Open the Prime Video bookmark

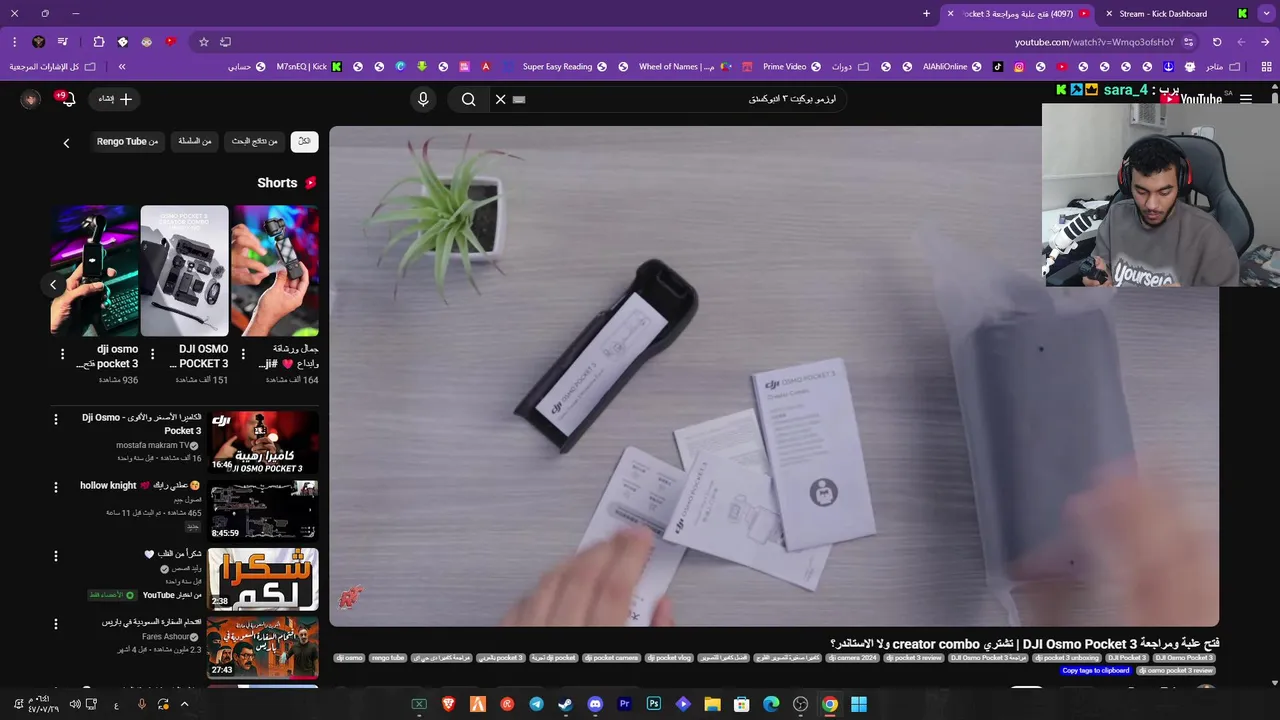coord(792,67)
